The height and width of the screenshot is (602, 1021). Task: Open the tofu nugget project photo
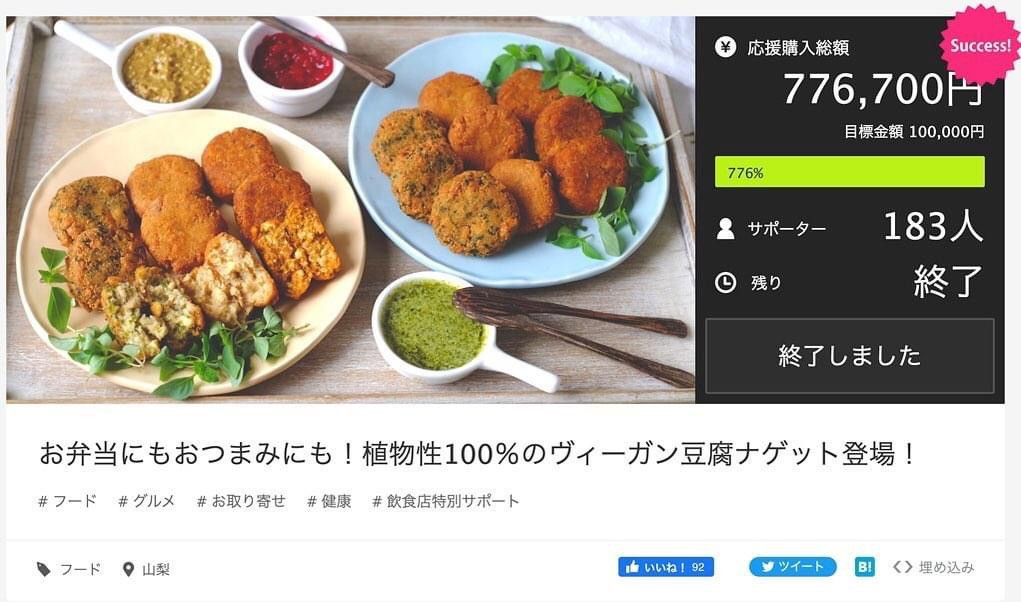pyautogui.click(x=350, y=210)
